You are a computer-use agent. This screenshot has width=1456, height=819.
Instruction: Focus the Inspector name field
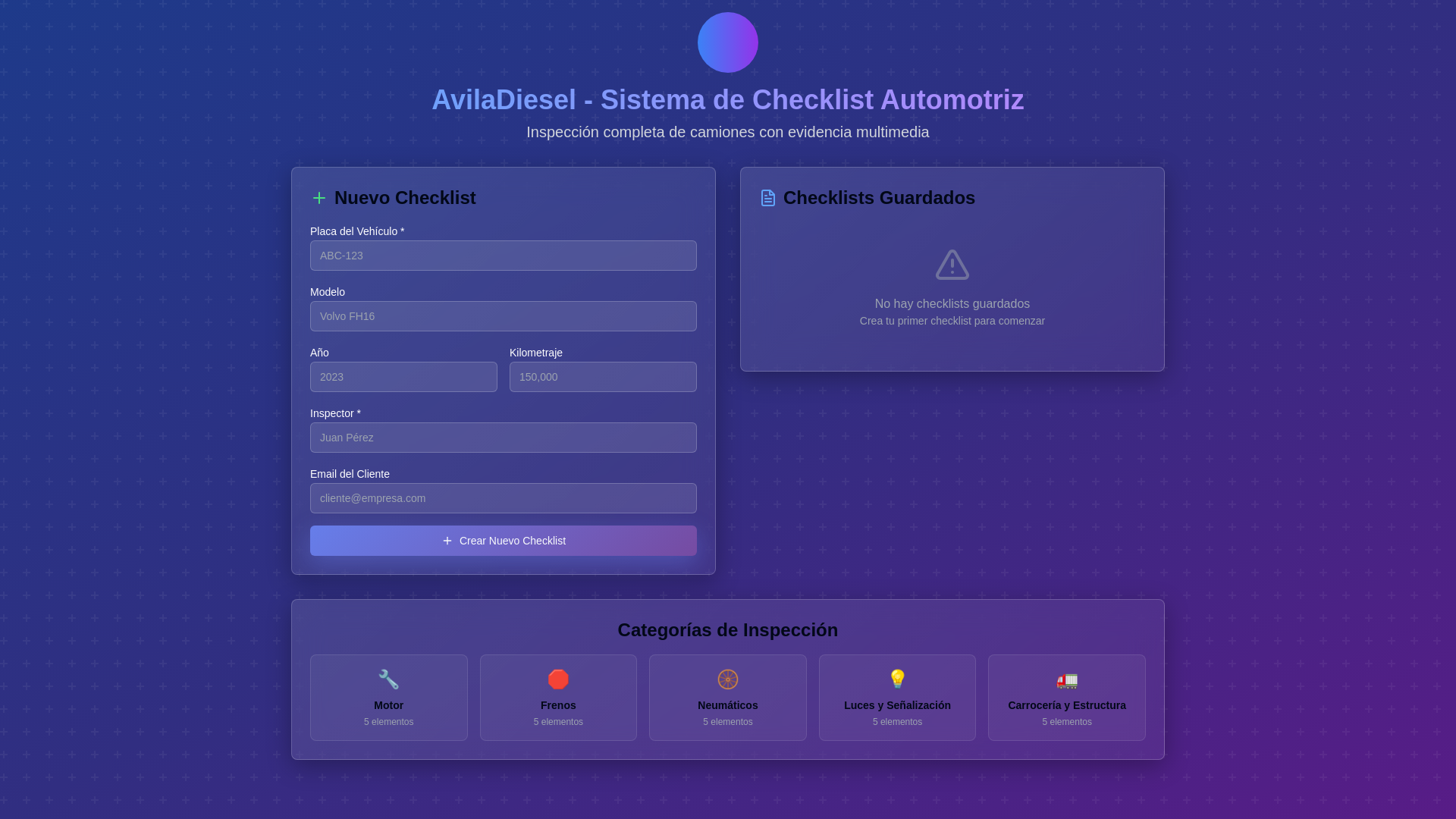pyautogui.click(x=504, y=438)
